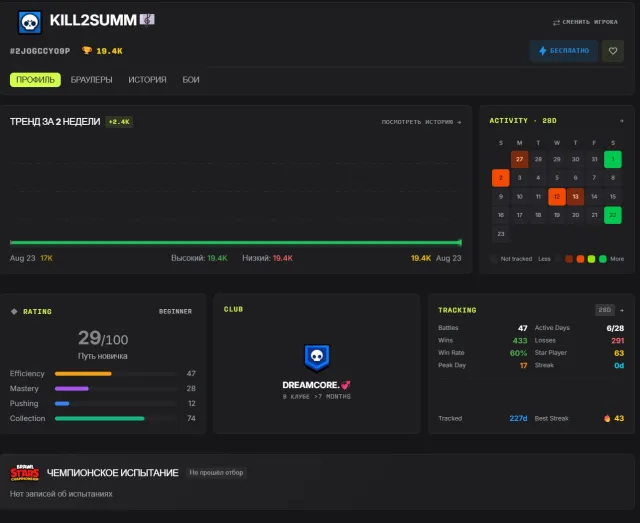Click the green trend line end point
Screen dimensions: 640x523
click(460, 243)
